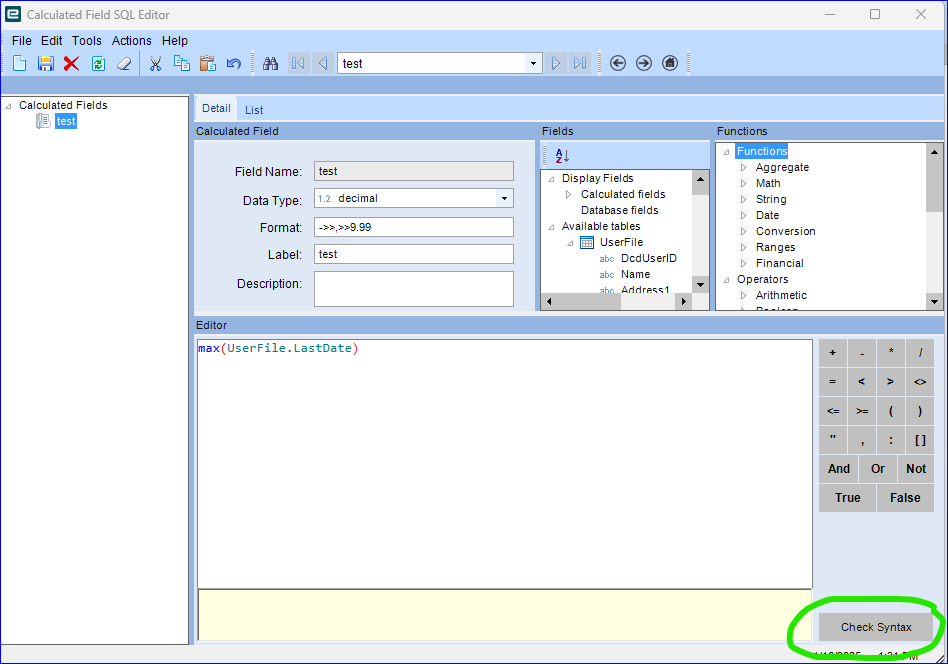Image resolution: width=948 pixels, height=664 pixels.
Task: Expand the Arithmetic operators group
Action: tap(744, 295)
